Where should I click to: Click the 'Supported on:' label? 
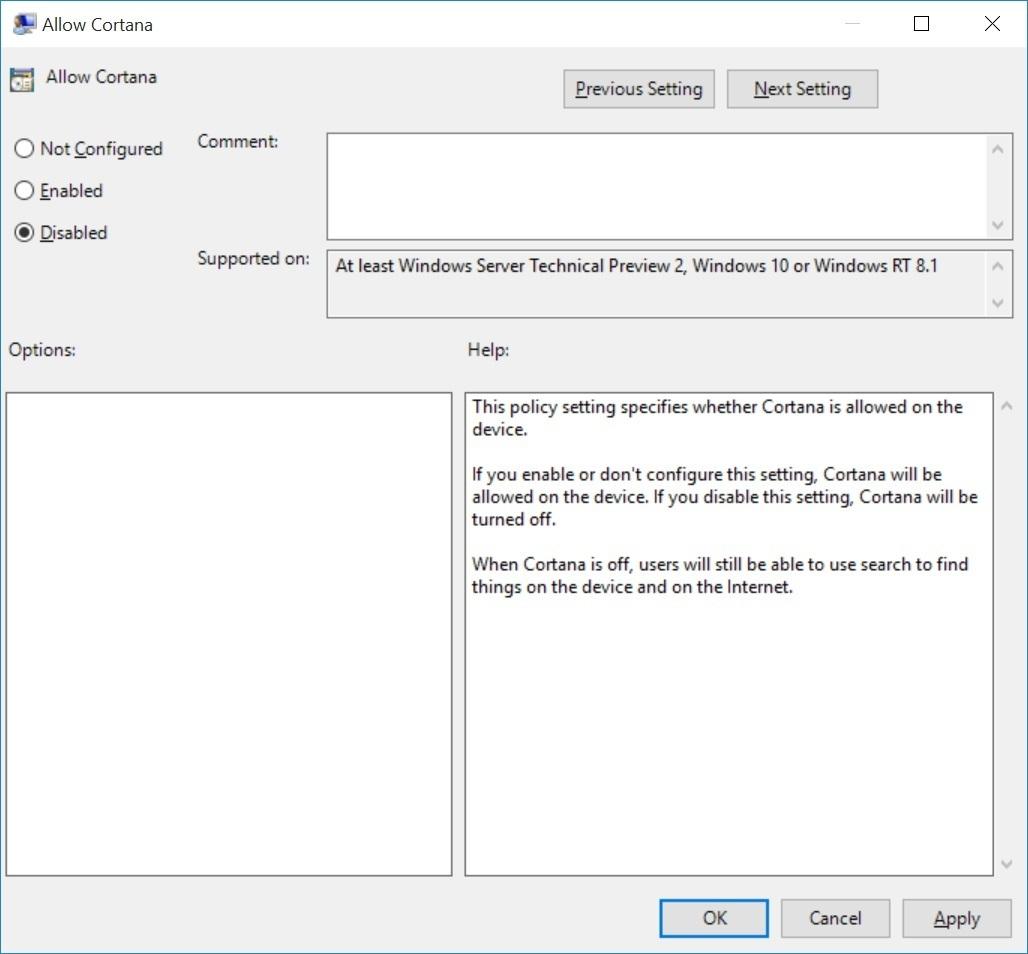[253, 259]
